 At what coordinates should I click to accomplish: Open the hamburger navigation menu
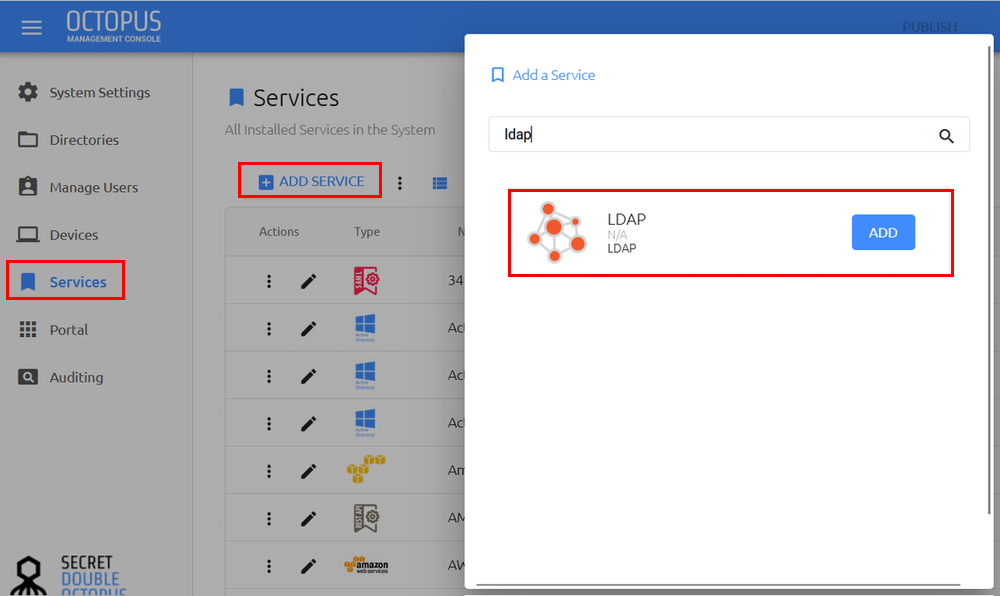[31, 27]
